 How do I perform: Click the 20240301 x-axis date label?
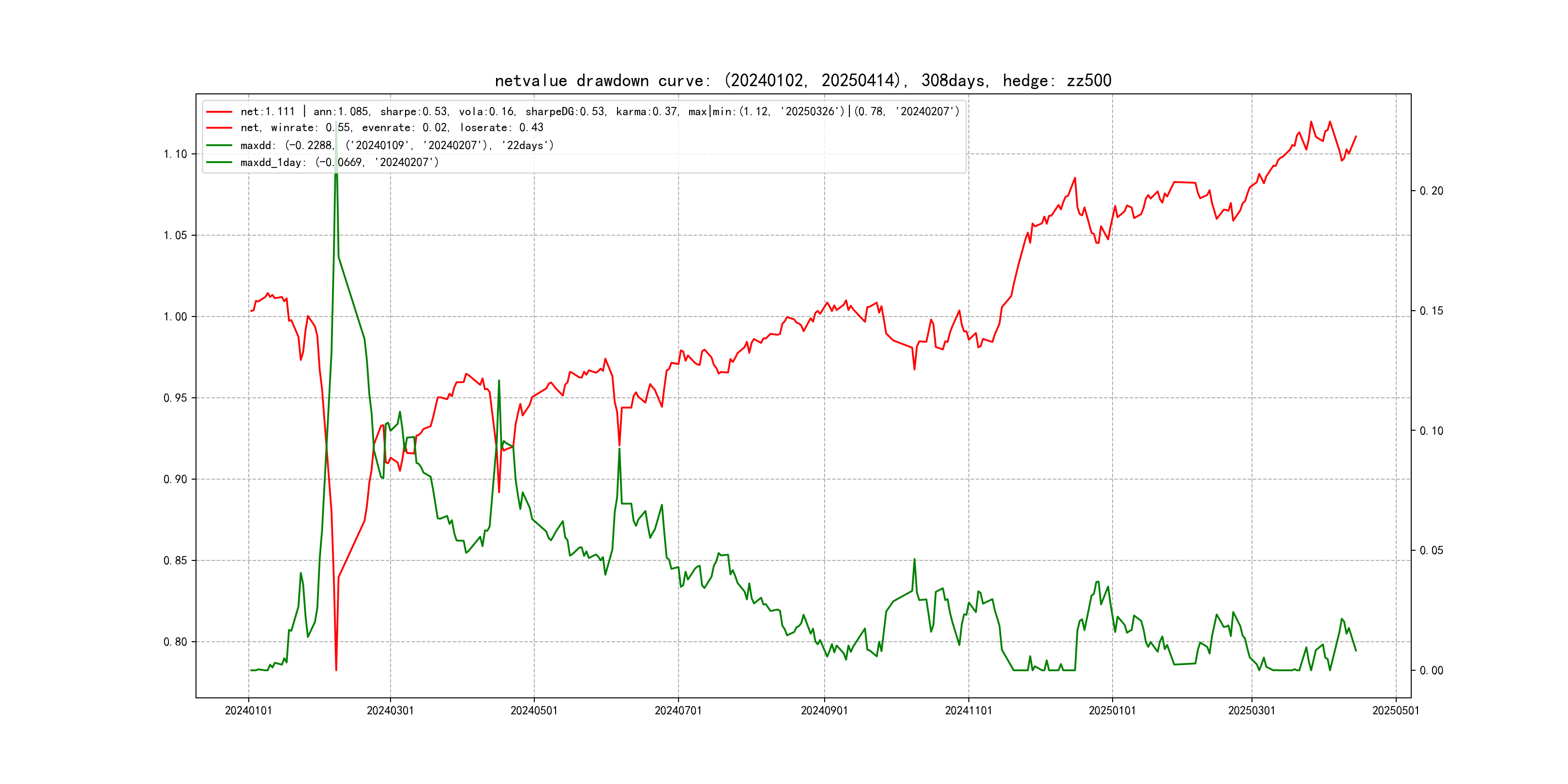point(390,711)
